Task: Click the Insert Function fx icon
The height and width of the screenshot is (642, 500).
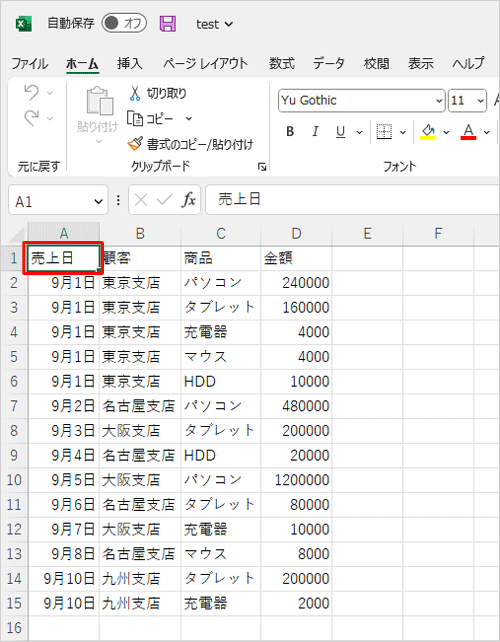Action: pos(188,200)
